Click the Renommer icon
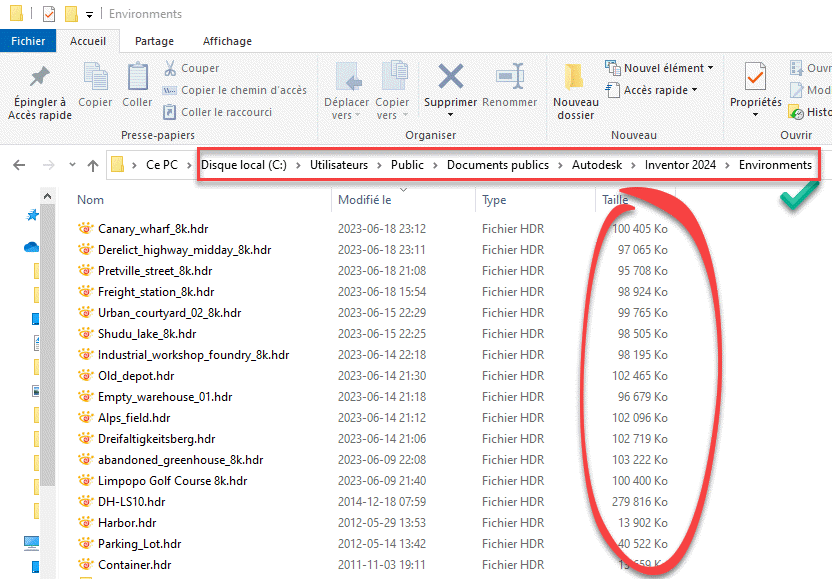832x579 pixels. point(510,78)
